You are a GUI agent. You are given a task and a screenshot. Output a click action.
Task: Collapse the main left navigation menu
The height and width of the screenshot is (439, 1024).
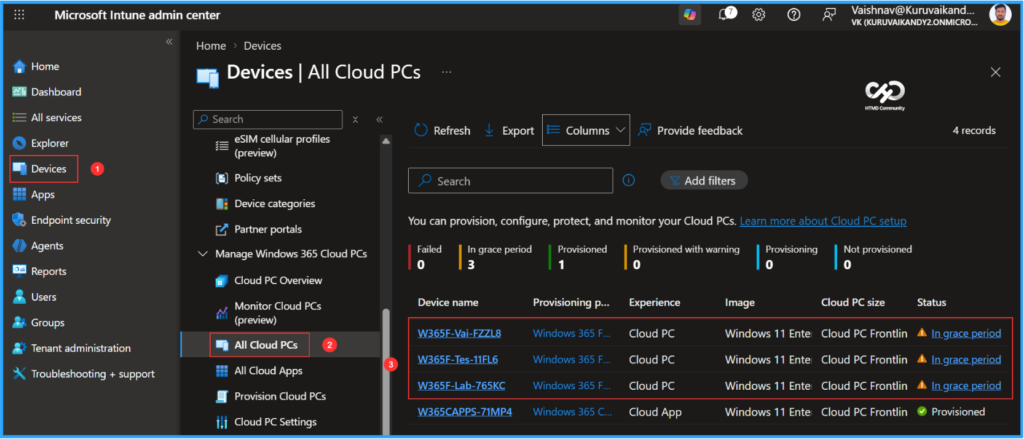tap(169, 41)
